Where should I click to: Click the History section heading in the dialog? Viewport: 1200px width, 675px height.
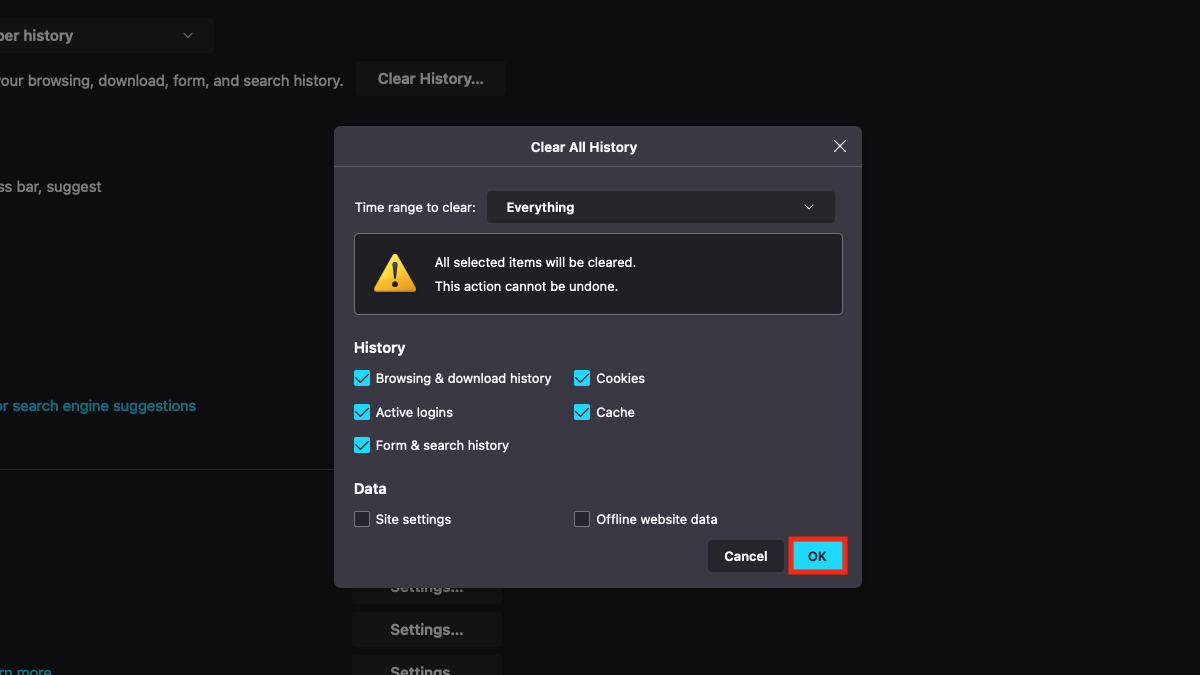click(x=379, y=348)
